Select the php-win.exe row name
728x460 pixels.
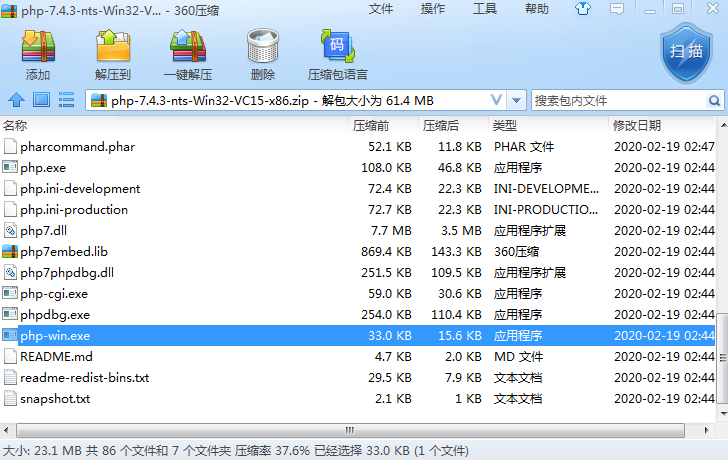point(55,336)
